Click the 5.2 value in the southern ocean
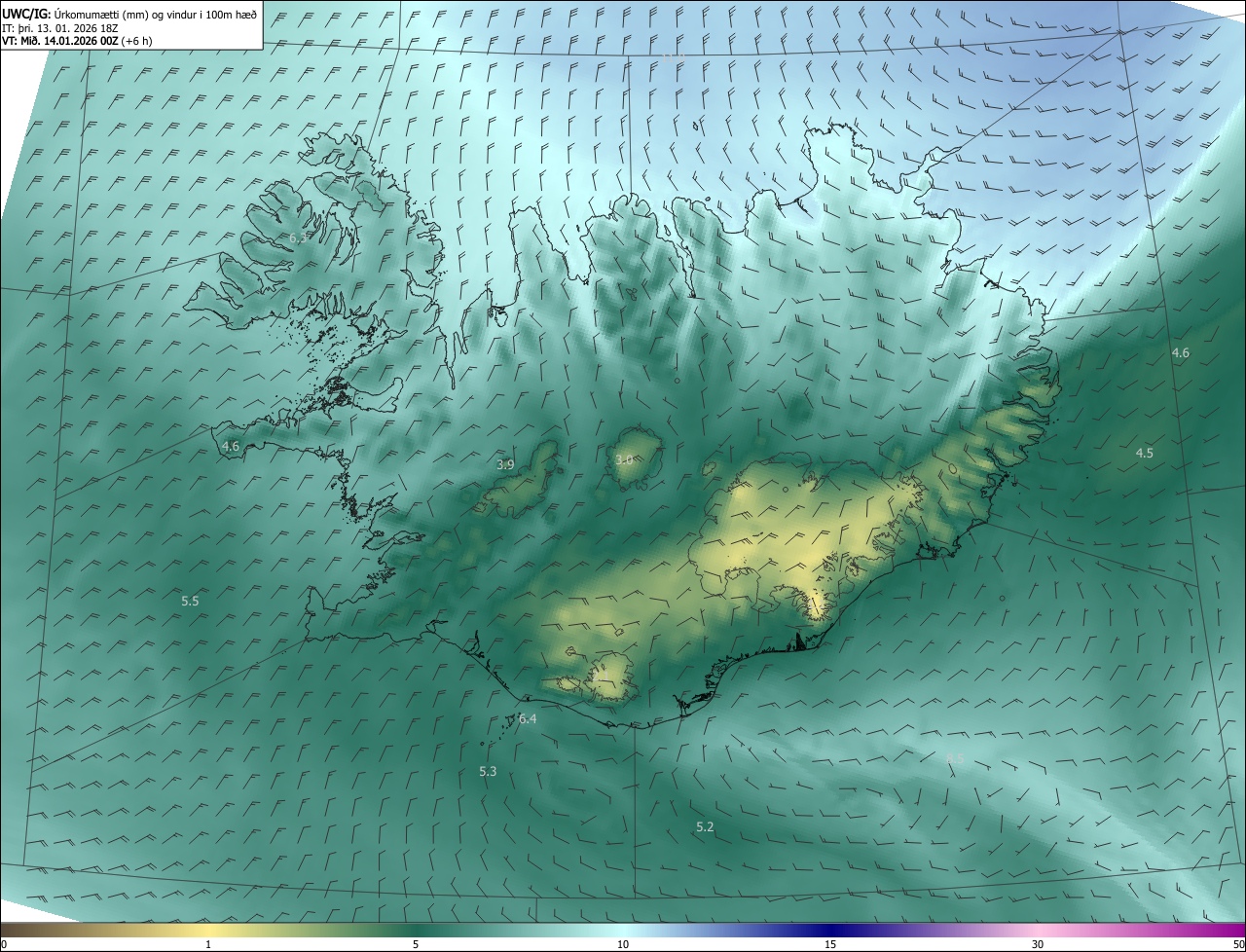The width and height of the screenshot is (1246, 952). 705,826
